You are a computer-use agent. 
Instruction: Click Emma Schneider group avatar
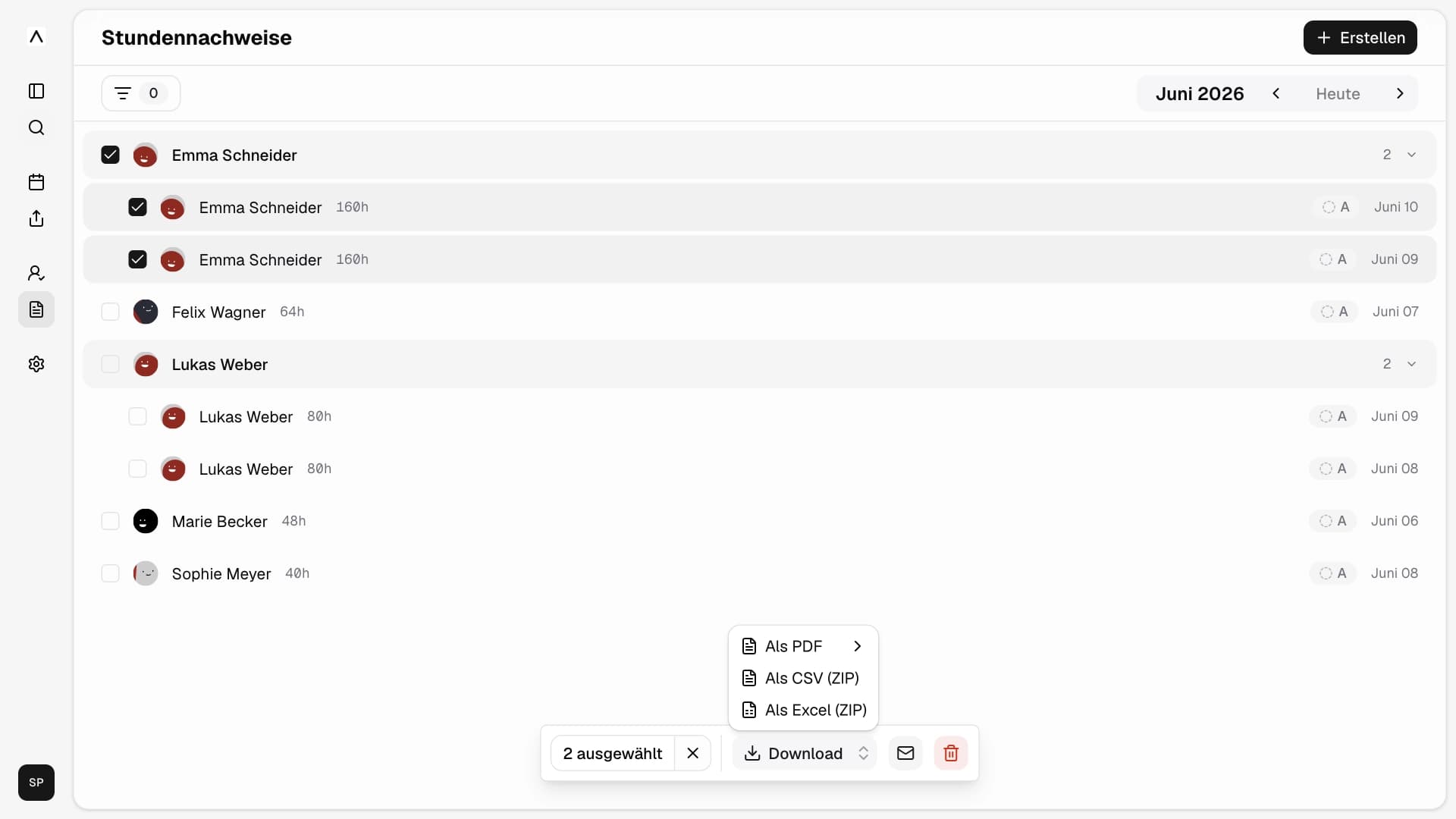coord(146,155)
